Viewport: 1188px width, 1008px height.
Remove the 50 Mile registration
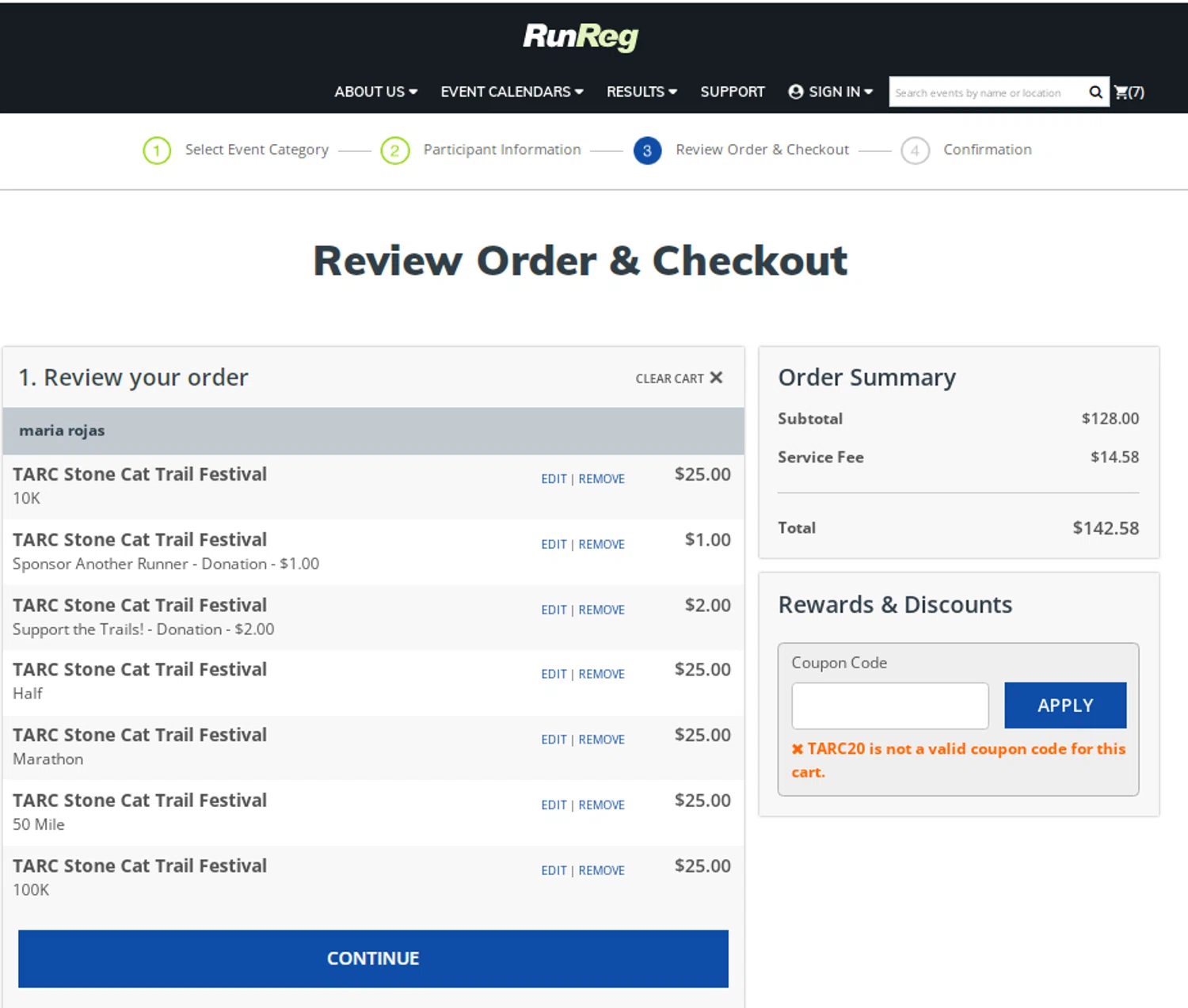click(601, 805)
